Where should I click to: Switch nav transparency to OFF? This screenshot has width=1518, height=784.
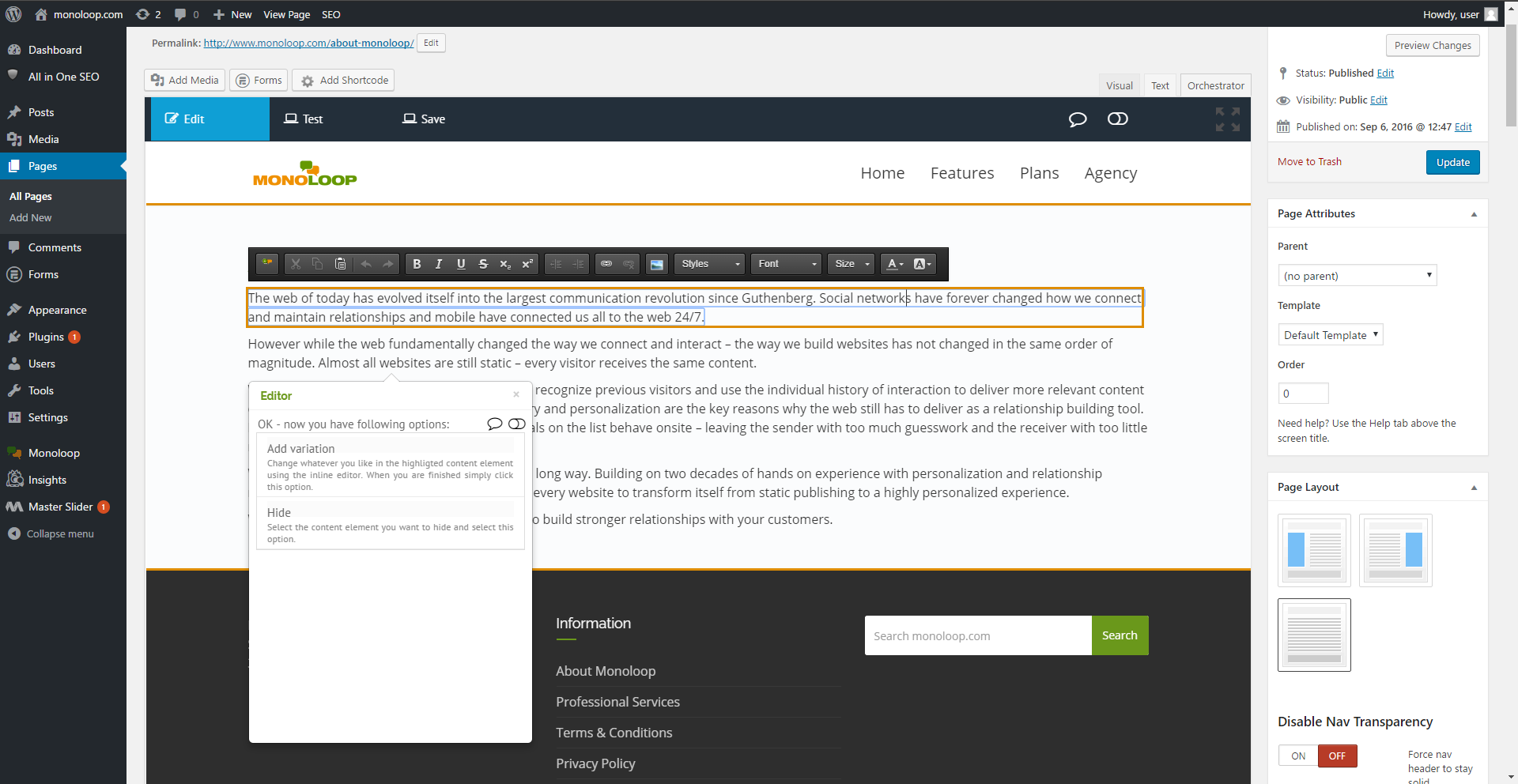[x=1337, y=756]
